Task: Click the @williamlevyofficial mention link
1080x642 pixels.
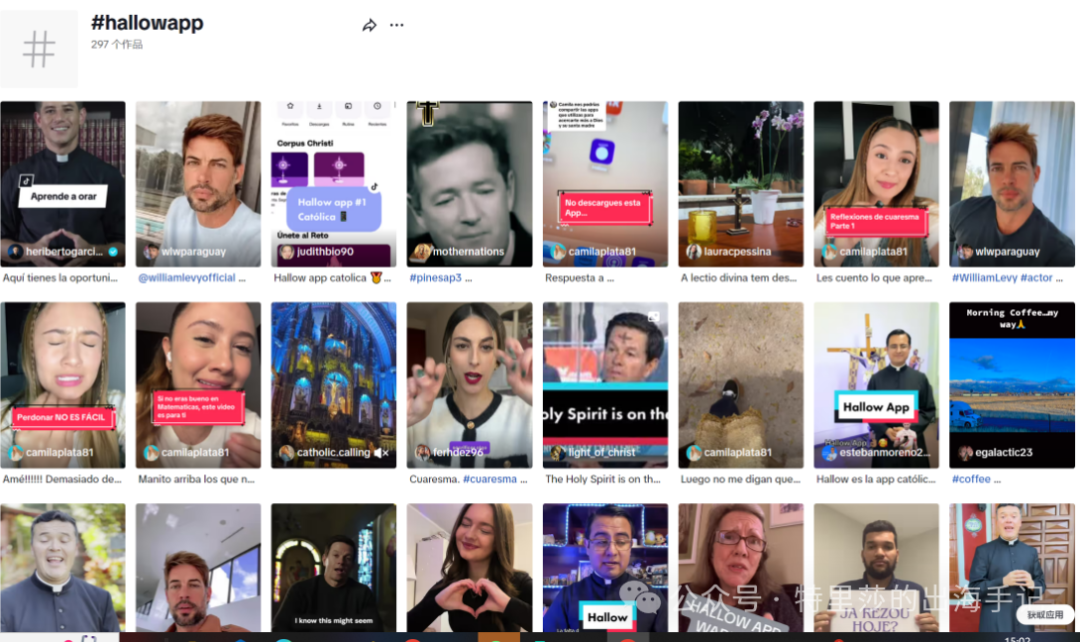Action: (187, 278)
